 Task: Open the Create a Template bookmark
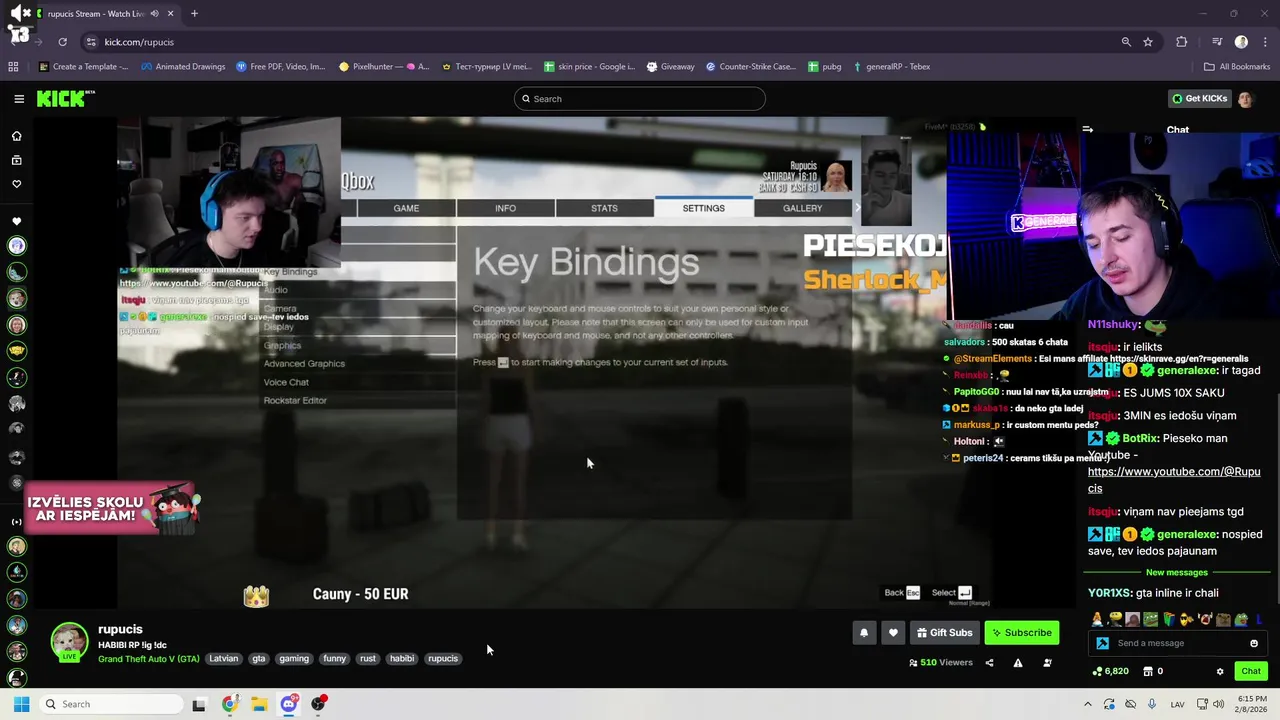click(83, 67)
